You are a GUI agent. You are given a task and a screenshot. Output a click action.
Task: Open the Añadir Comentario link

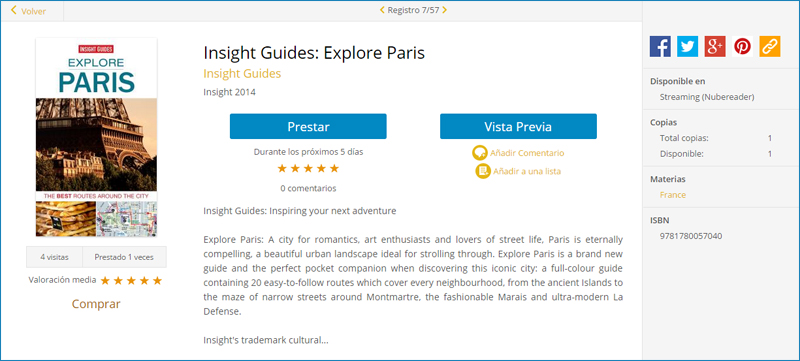[527, 153]
